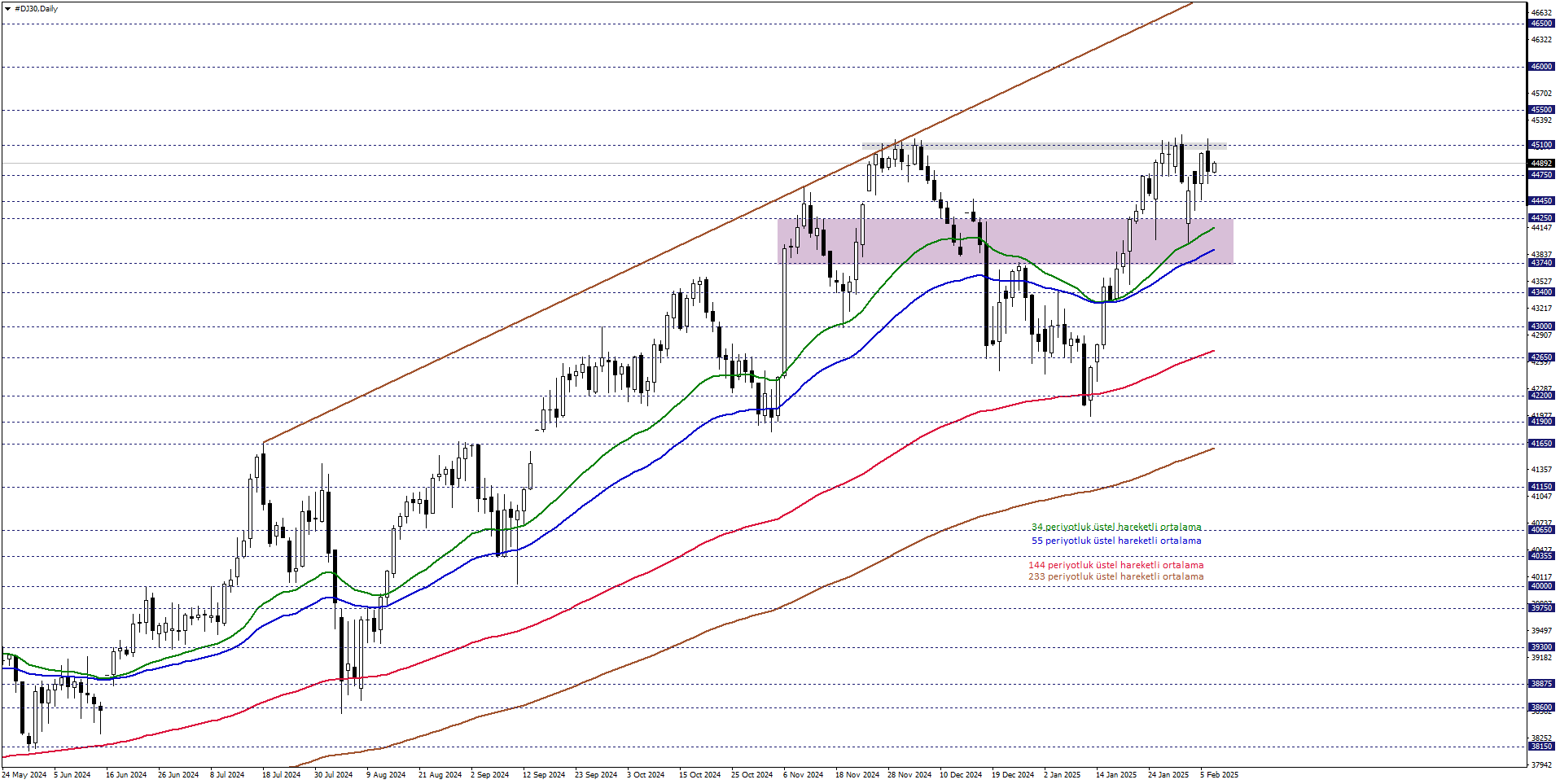1560x784 pixels.
Task: Click the 46500 price level label
Action: coord(1541,24)
